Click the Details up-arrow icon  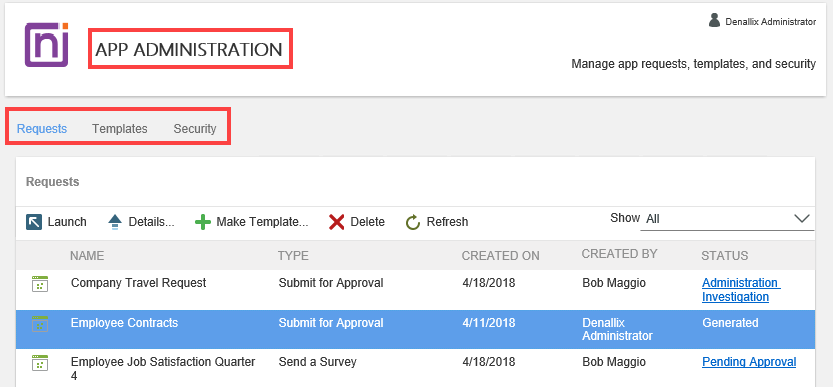(x=115, y=222)
